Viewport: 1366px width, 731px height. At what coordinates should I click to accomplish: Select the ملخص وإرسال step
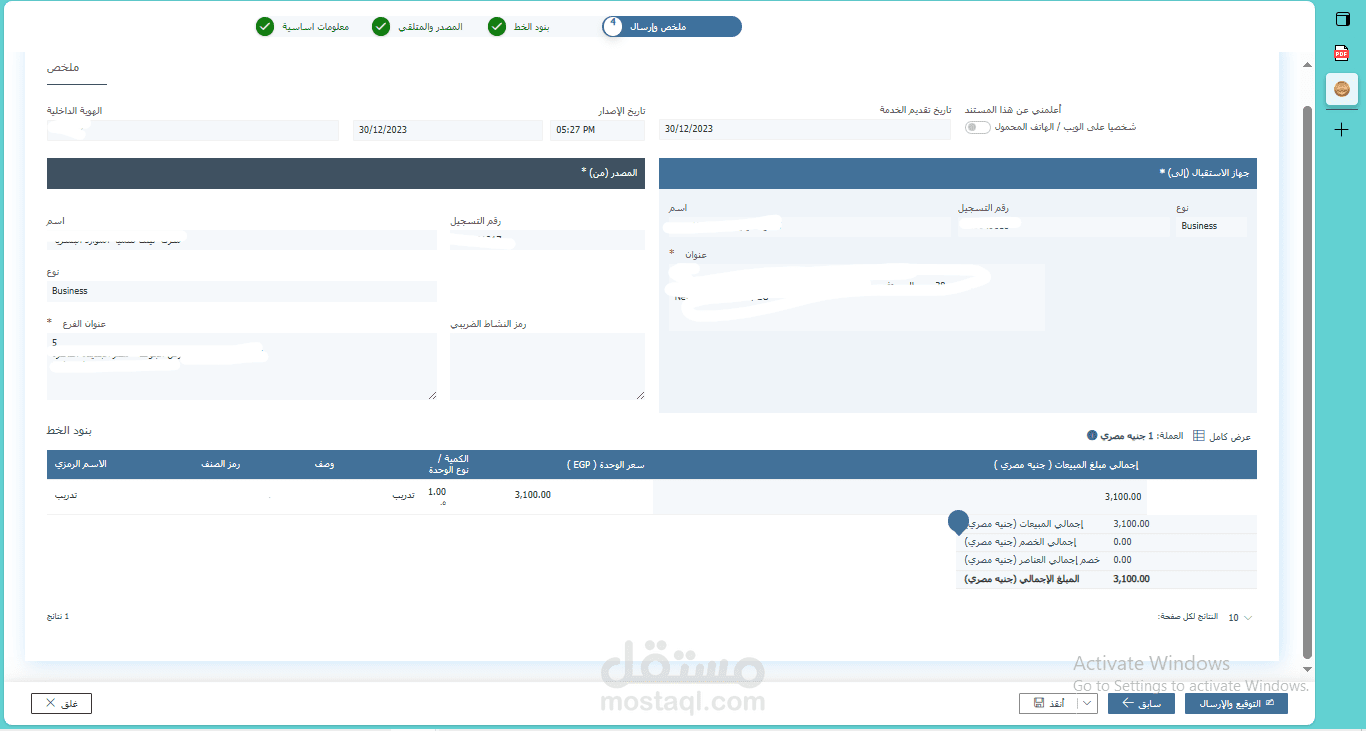click(672, 26)
